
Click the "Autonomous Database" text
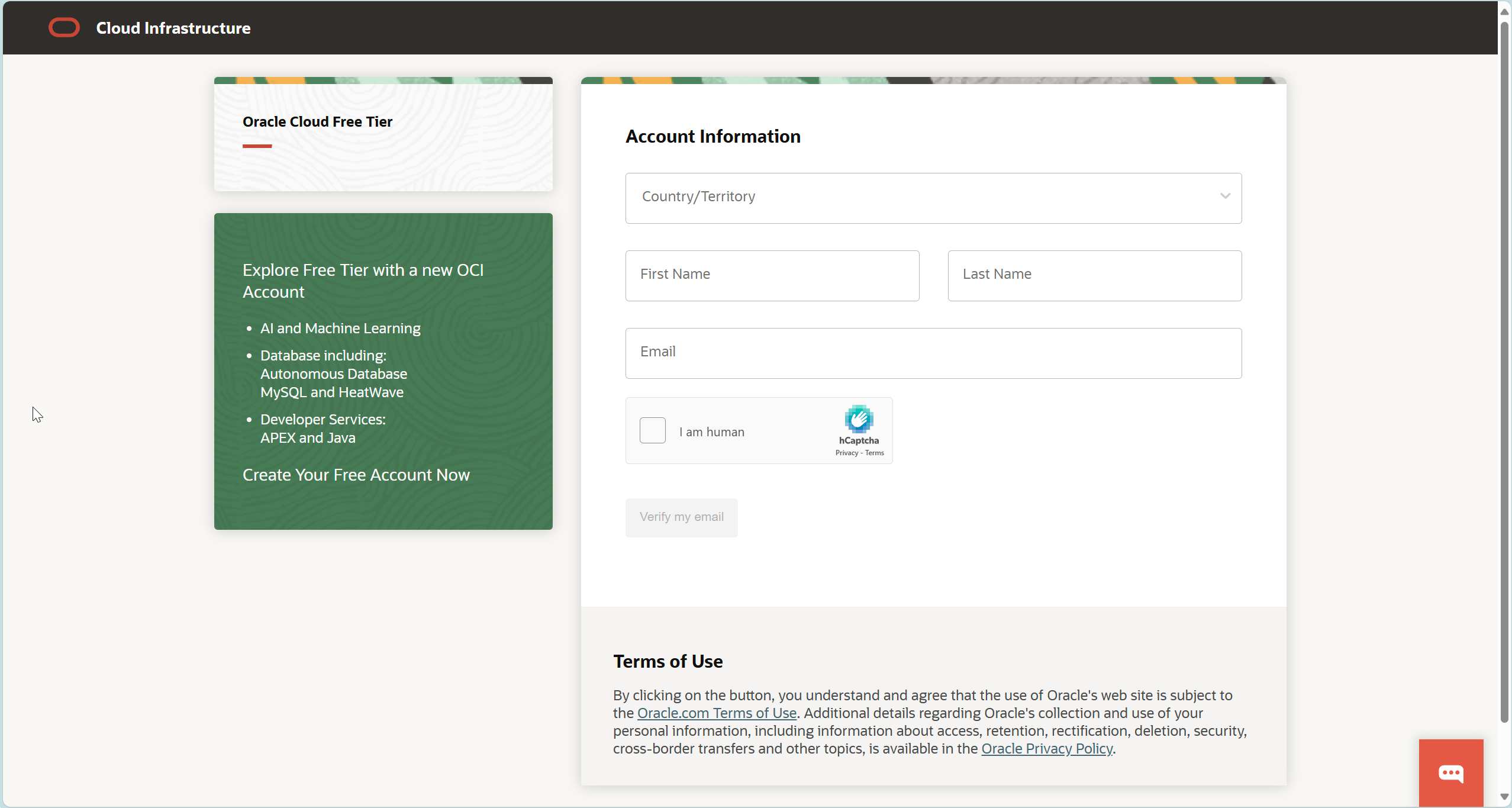(334, 374)
